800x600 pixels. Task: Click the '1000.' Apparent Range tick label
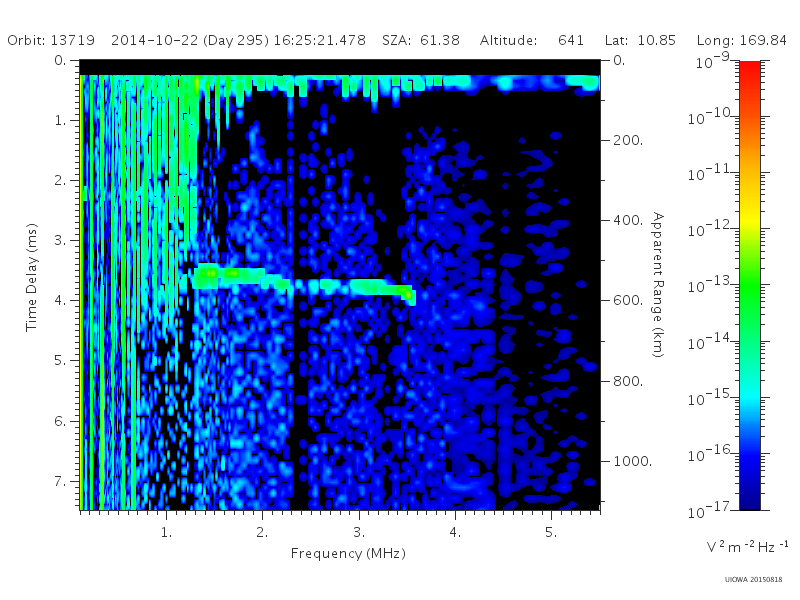tap(632, 461)
